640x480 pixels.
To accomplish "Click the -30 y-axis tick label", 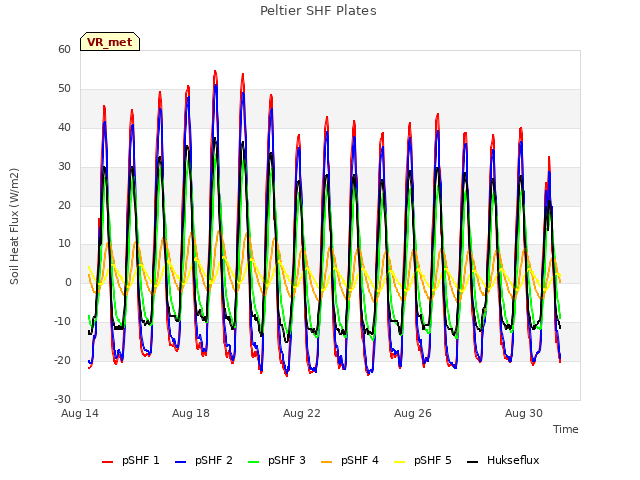I will 62,399.
